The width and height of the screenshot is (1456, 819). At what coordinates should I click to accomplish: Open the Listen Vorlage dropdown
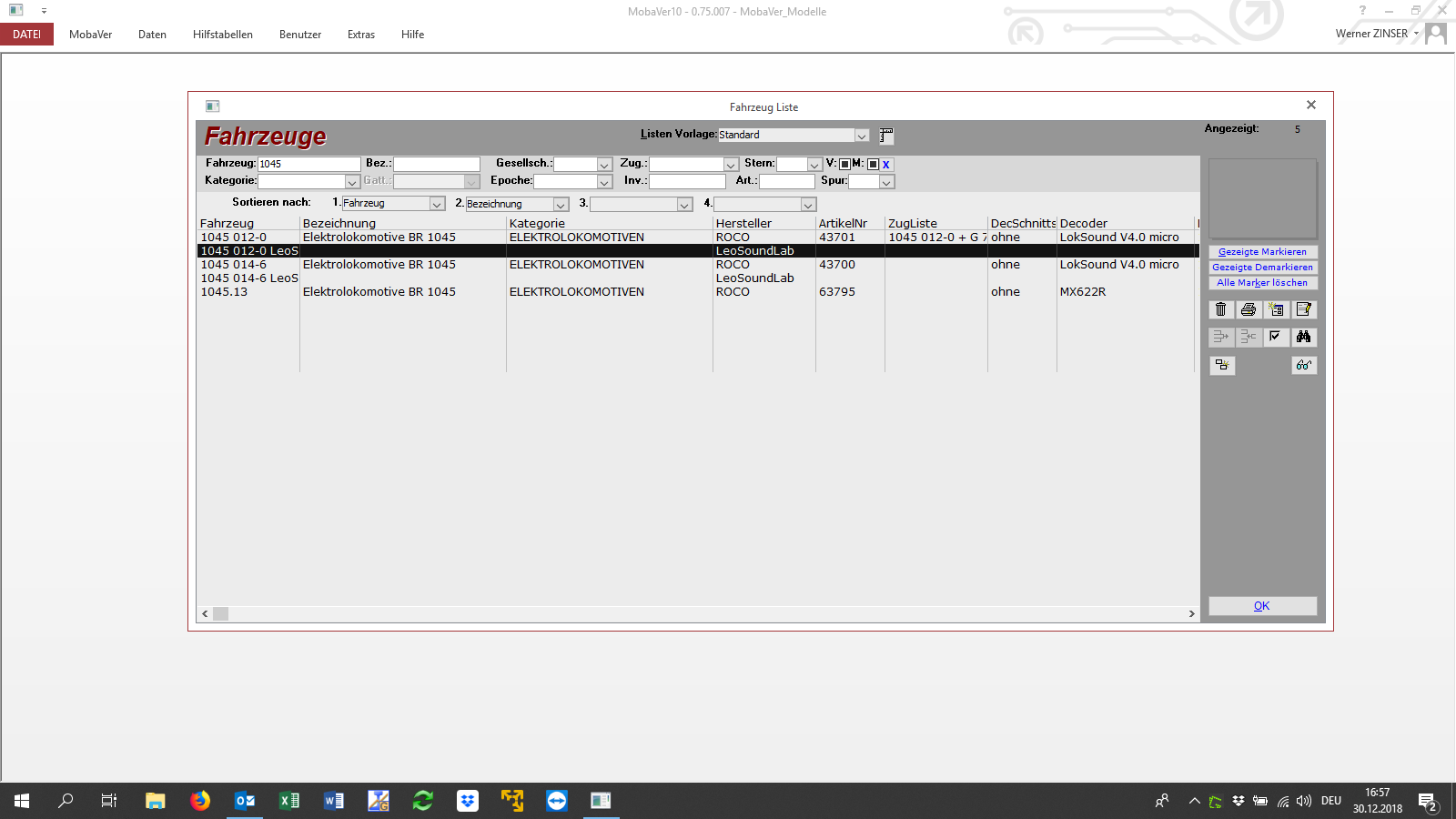coord(861,136)
